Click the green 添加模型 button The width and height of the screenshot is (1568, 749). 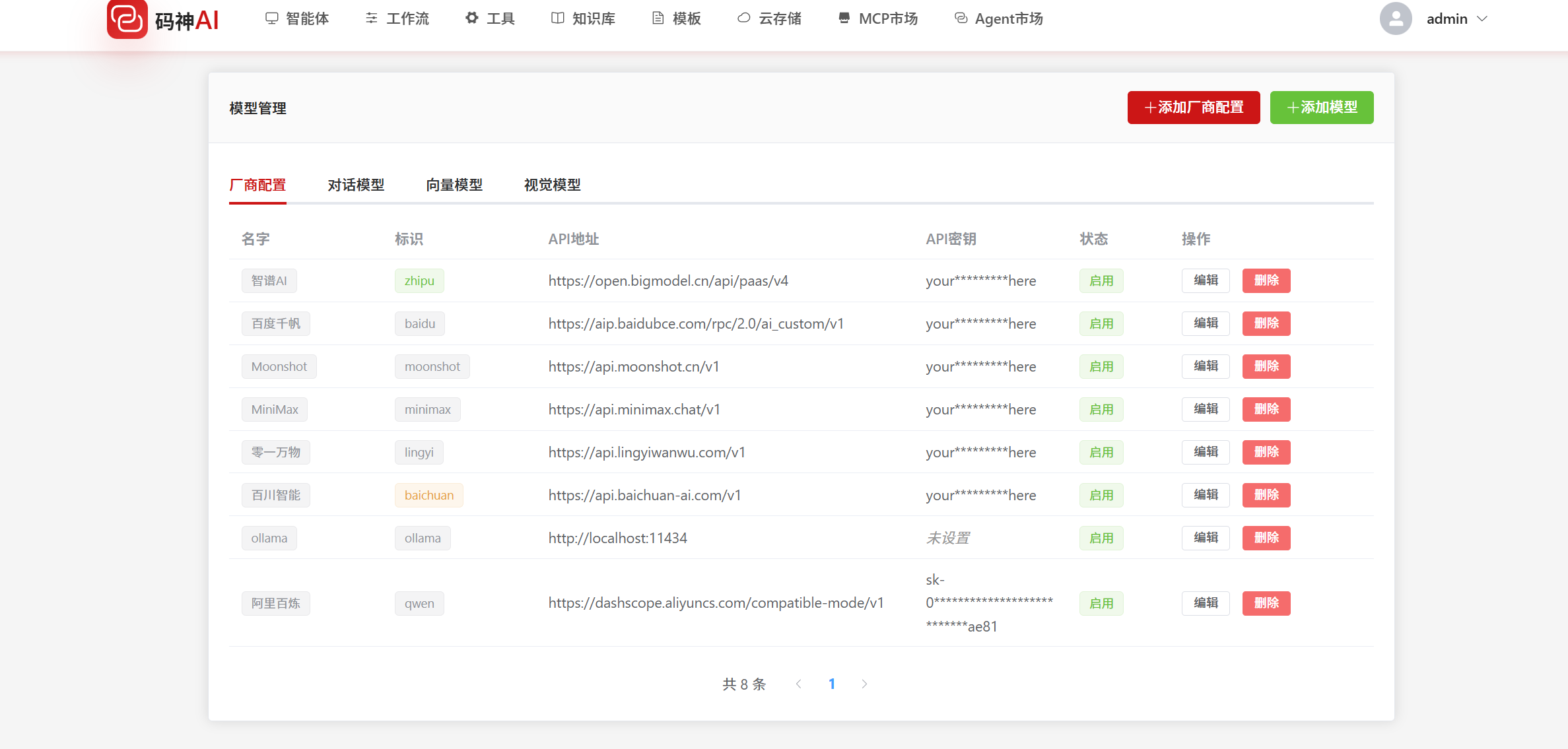point(1321,108)
